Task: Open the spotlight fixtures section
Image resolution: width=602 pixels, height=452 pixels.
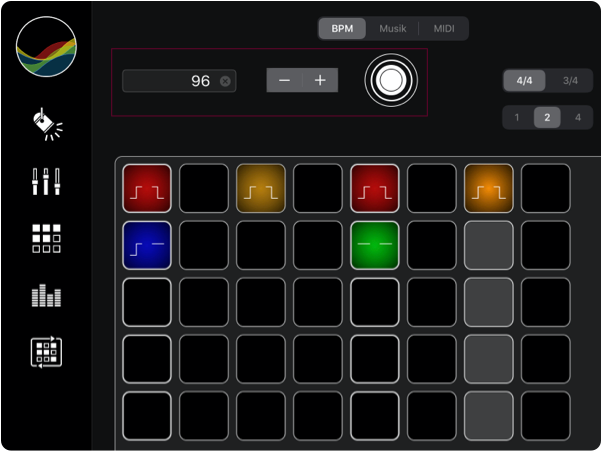Action: [x=47, y=124]
